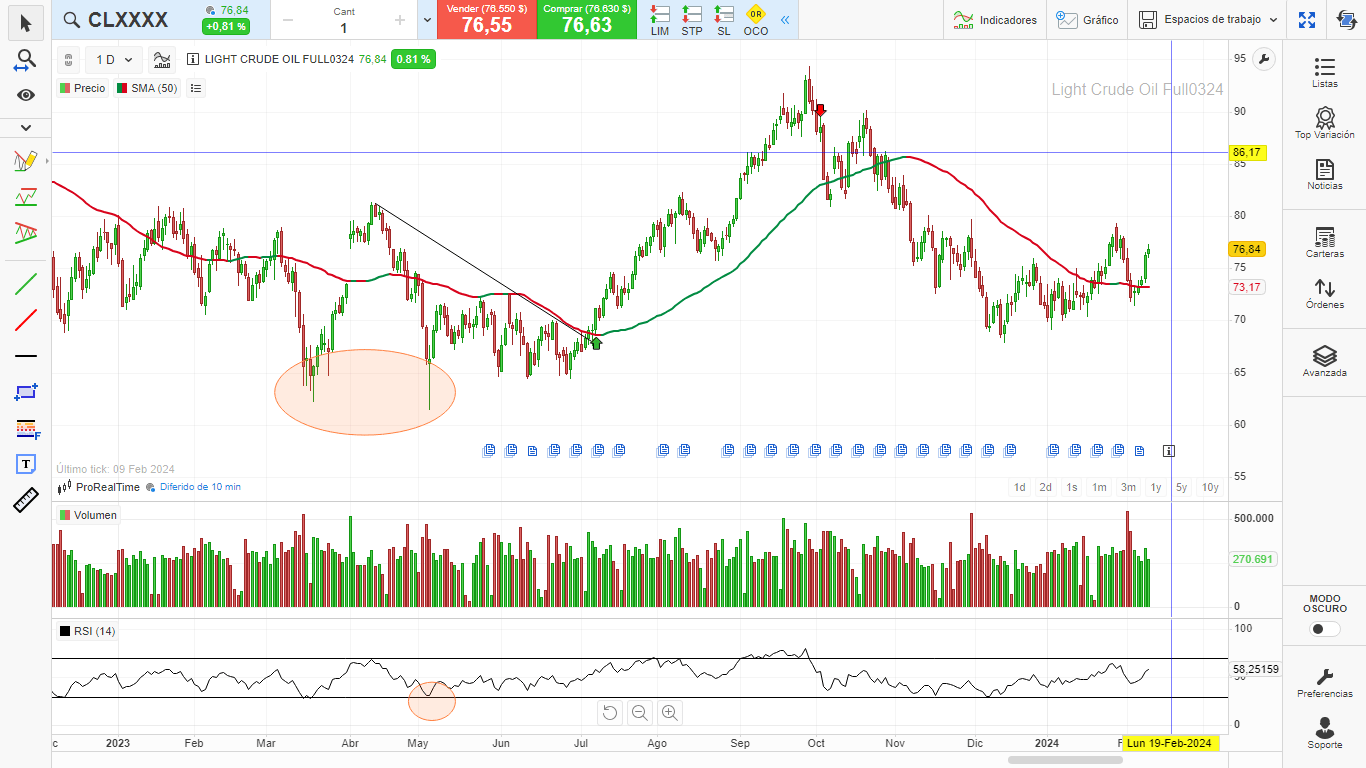The image size is (1366, 768).
Task: Open the indicator list icon
Action: tap(196, 88)
